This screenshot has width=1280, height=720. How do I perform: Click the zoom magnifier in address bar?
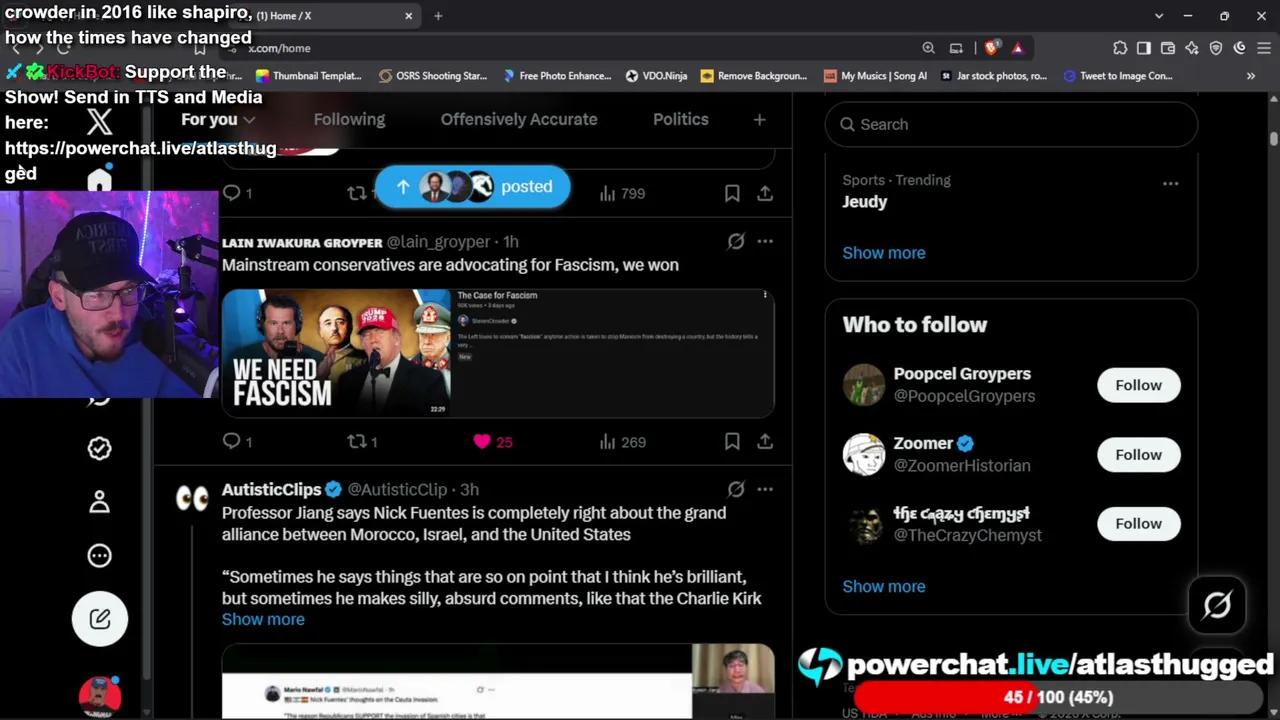(929, 48)
